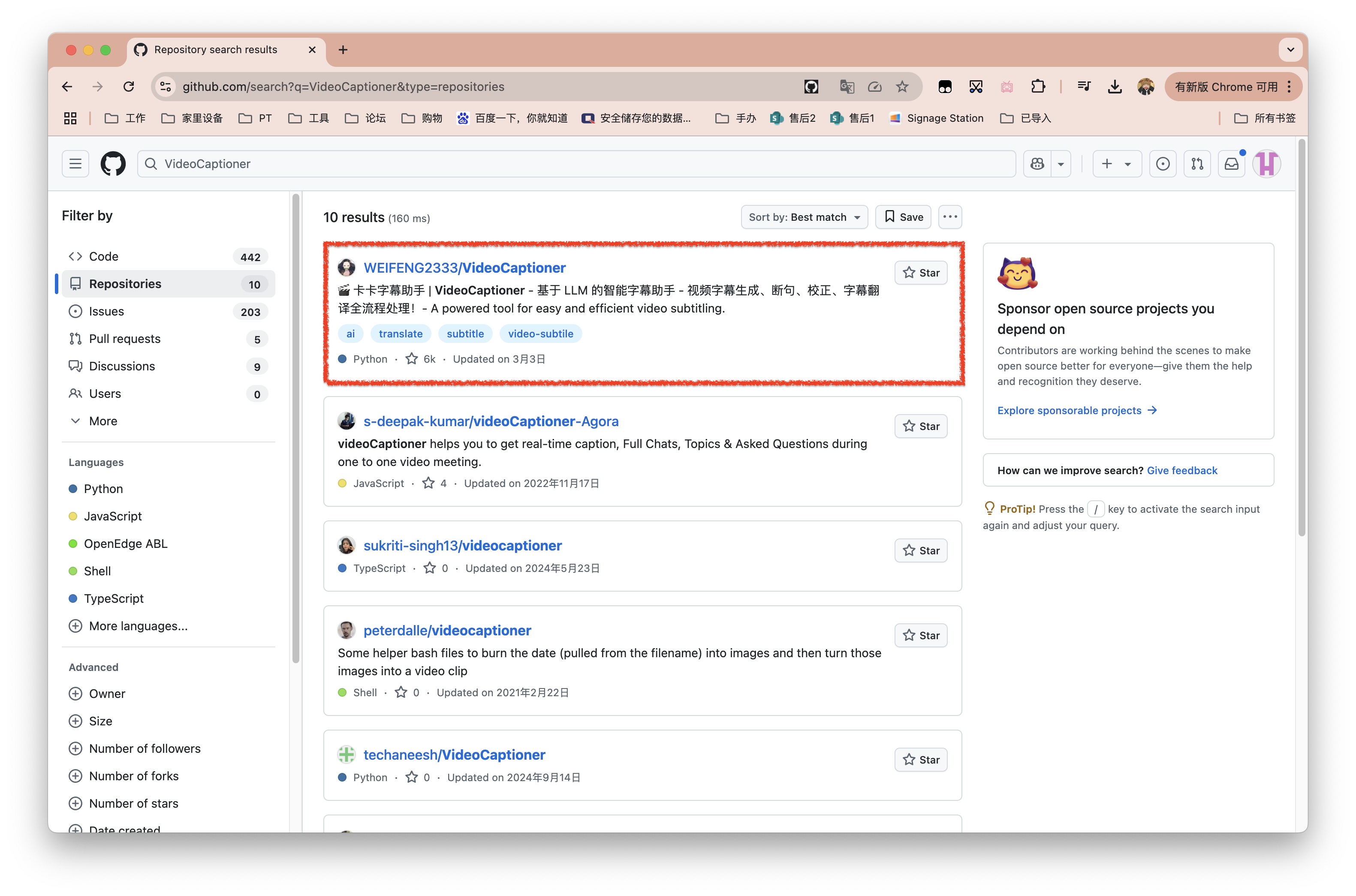Open the Copilot chat icon
1356x896 pixels.
[x=1037, y=164]
